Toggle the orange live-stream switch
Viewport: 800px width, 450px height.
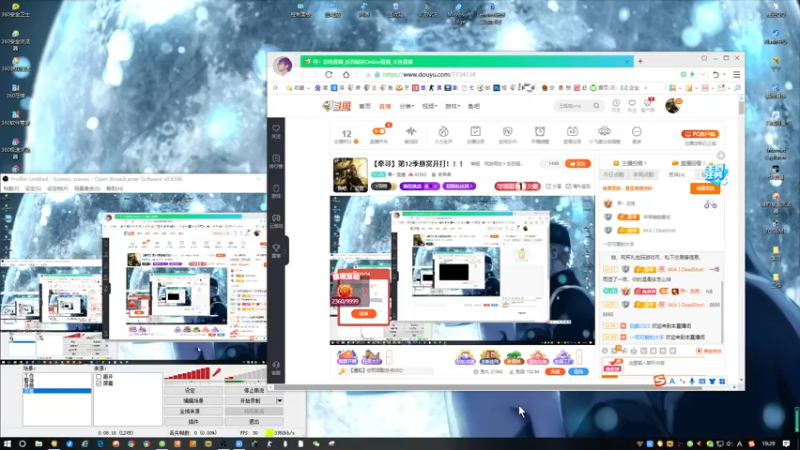click(x=379, y=131)
